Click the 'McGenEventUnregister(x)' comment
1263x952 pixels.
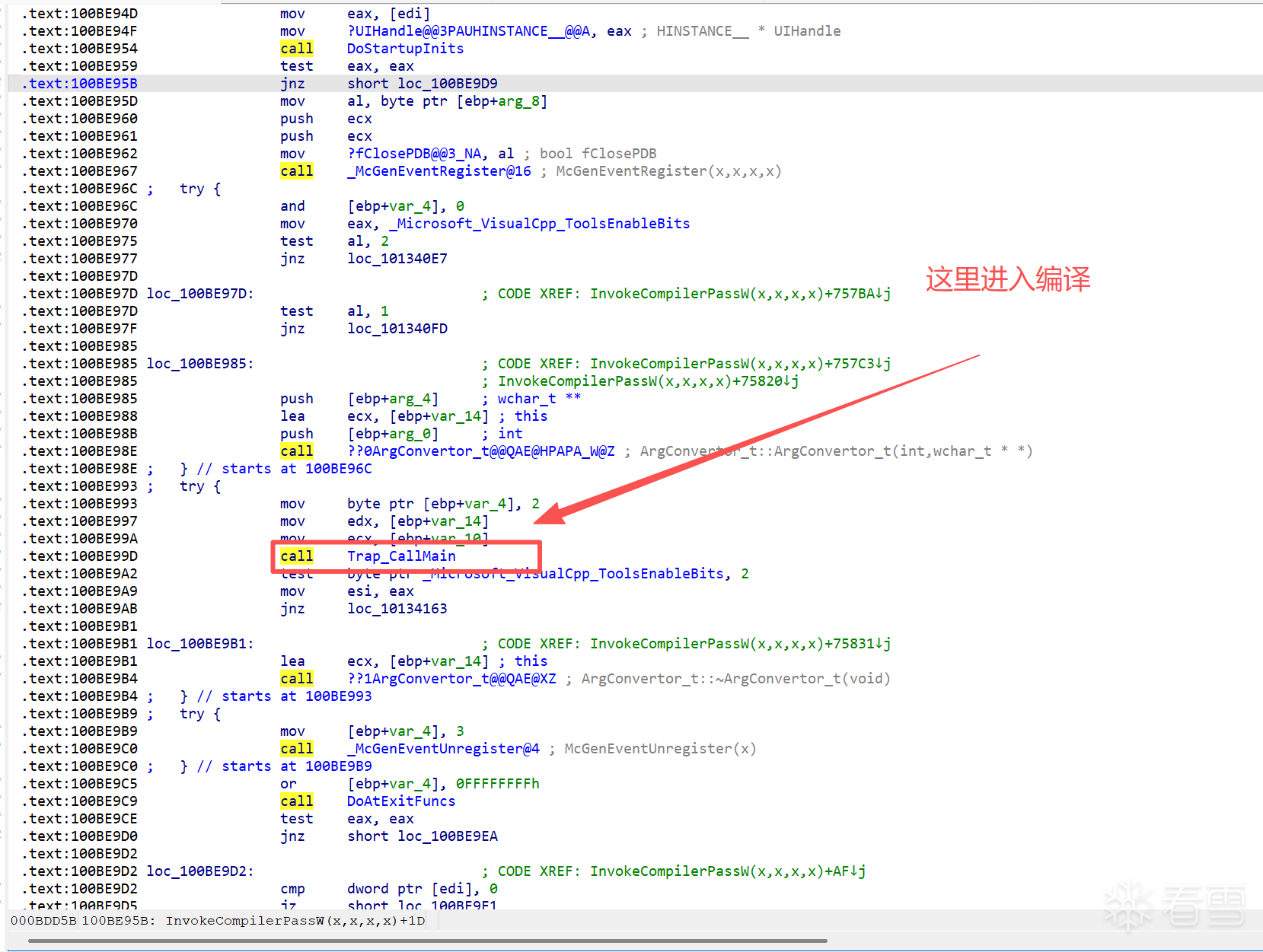660,749
